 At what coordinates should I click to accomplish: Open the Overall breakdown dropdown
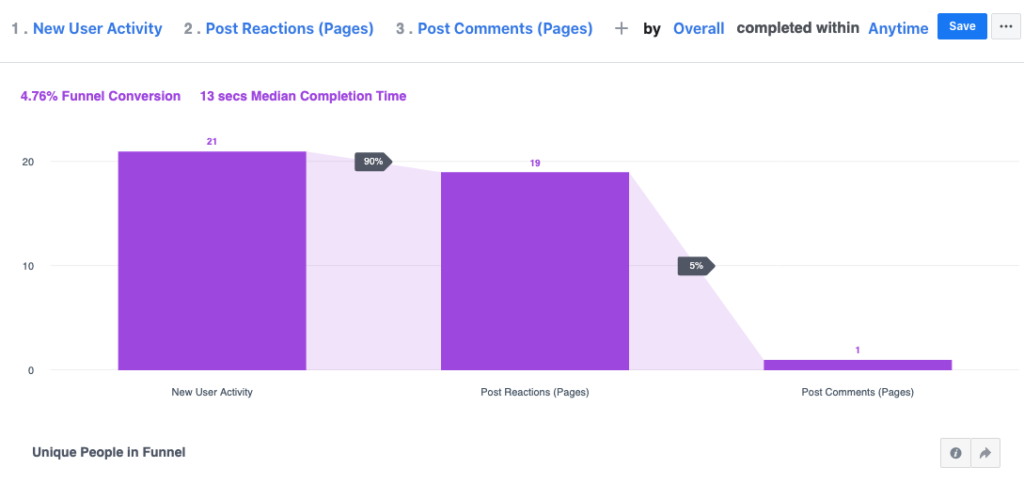698,29
